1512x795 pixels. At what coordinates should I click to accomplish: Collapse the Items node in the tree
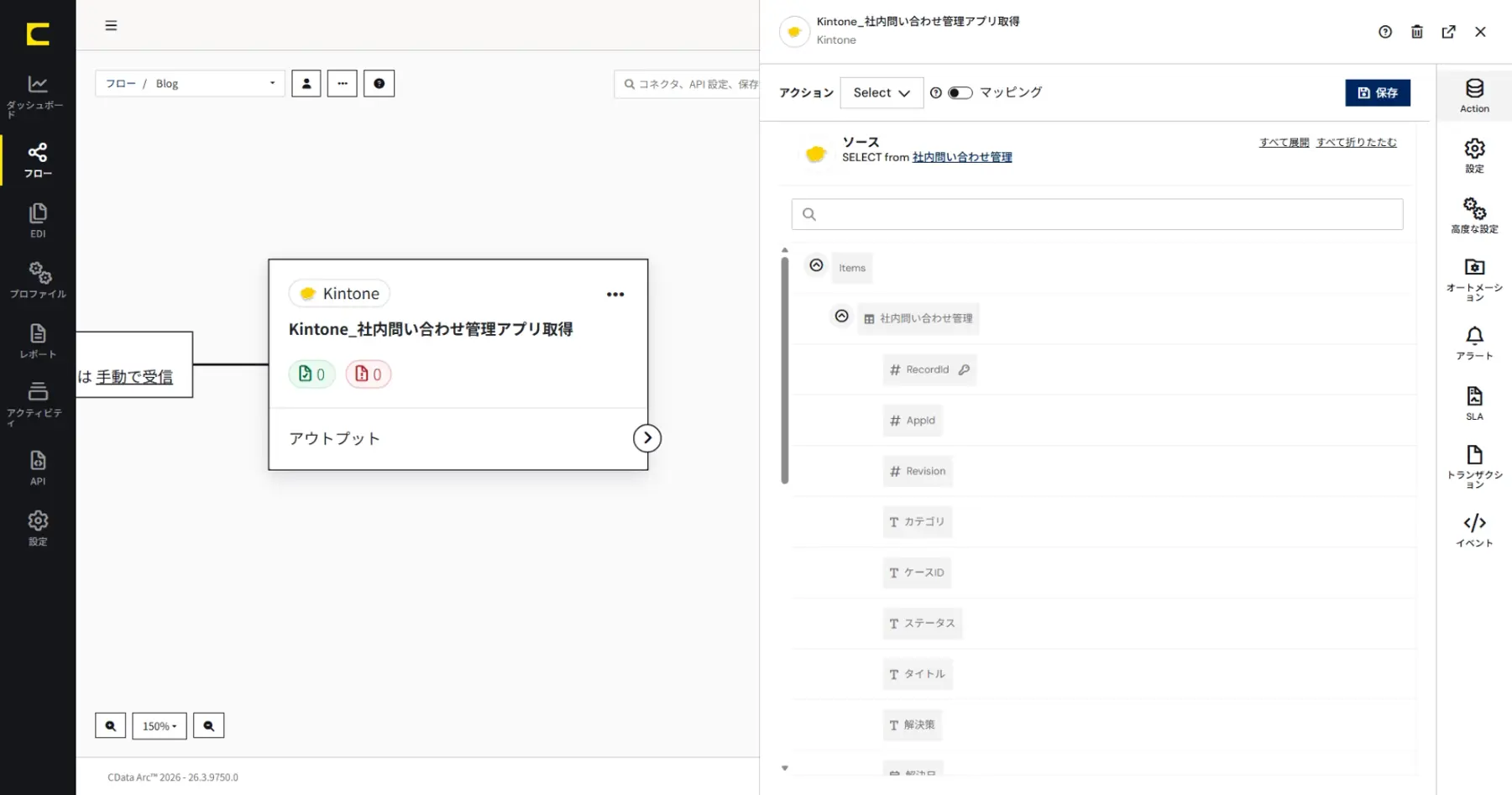tap(816, 265)
